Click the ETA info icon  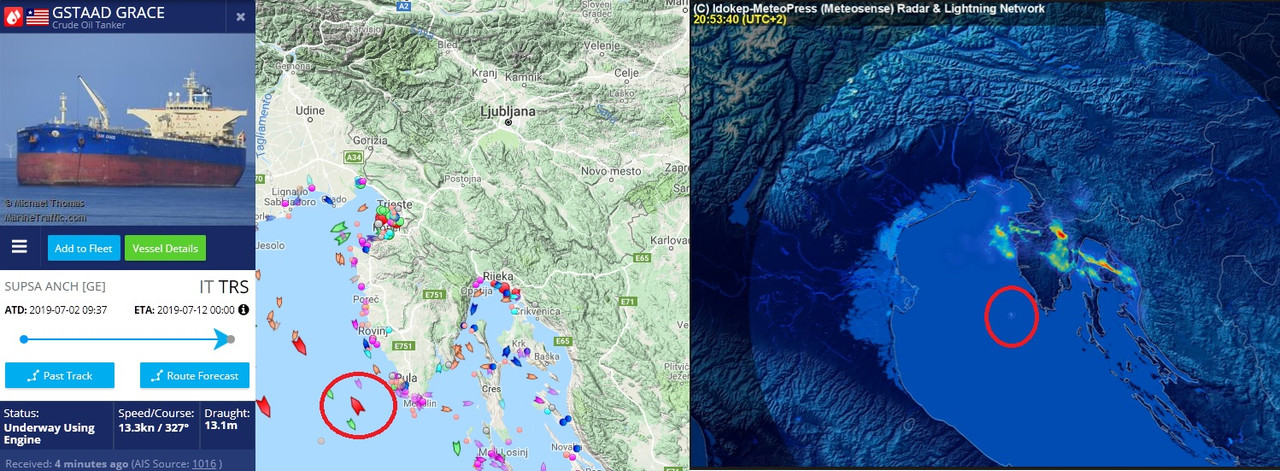point(243,310)
